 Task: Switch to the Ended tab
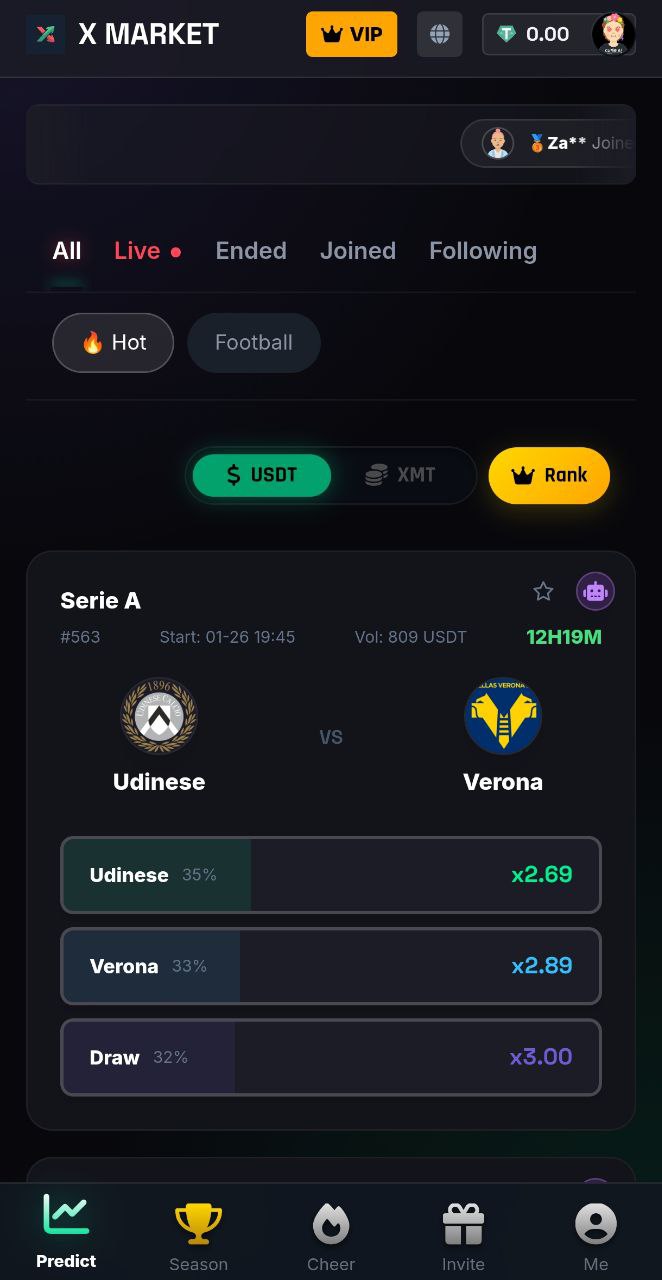pos(251,251)
